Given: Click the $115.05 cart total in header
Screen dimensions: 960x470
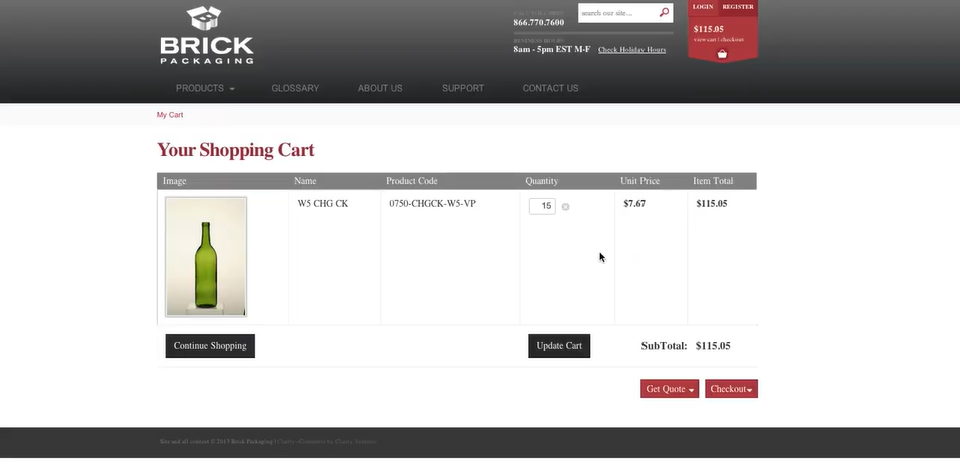Looking at the screenshot, I should (x=708, y=29).
